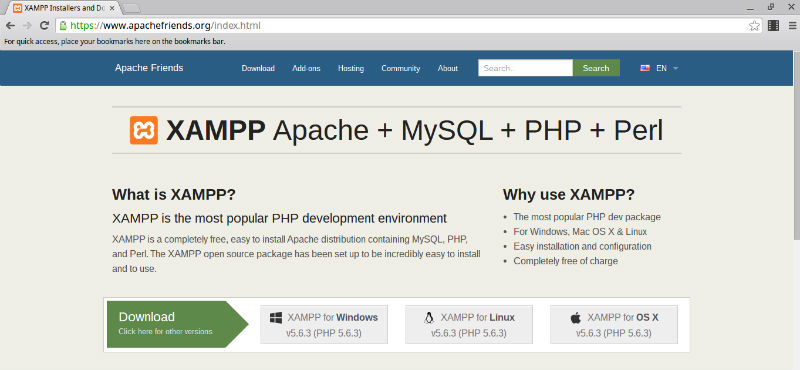This screenshot has width=800, height=370.
Task: Open the About menu item
Action: 447,68
